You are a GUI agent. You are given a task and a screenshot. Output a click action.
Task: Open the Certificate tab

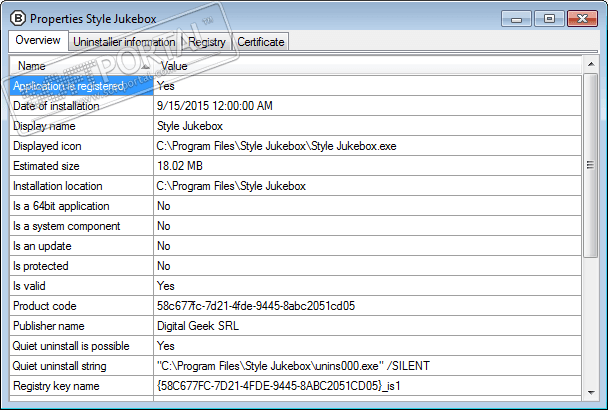tap(261, 42)
